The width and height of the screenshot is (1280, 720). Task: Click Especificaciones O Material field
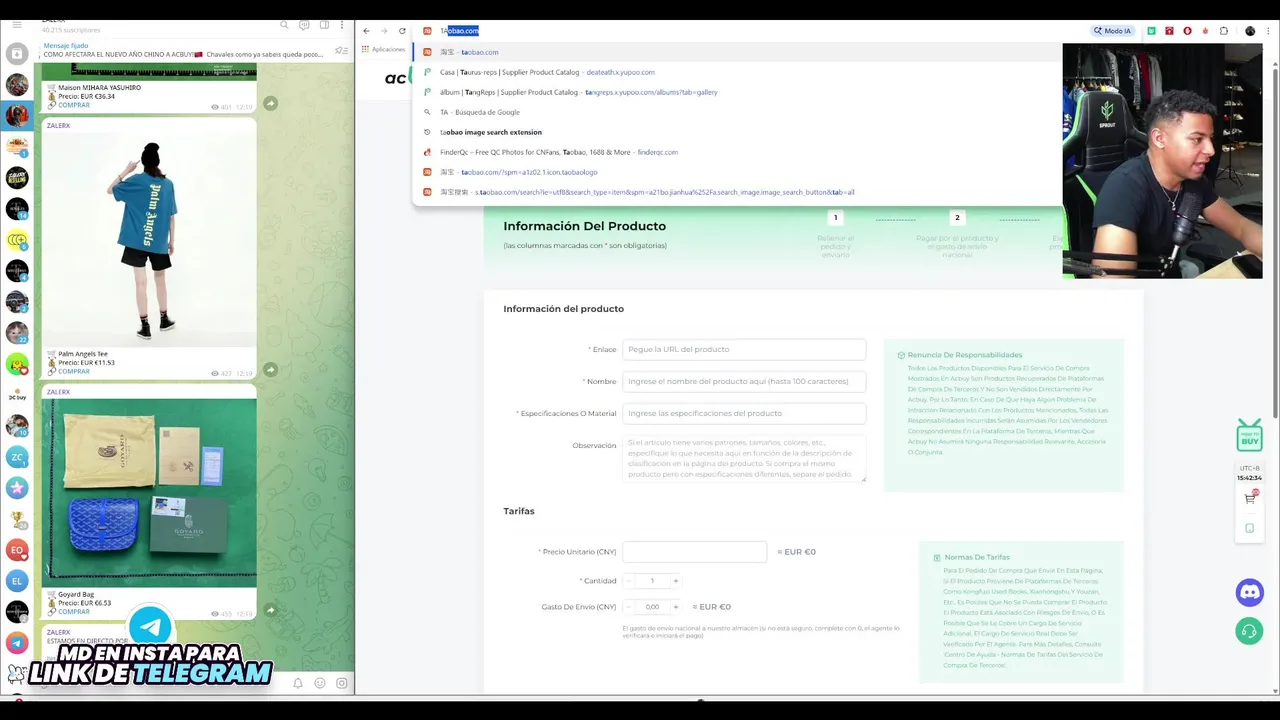coord(744,413)
